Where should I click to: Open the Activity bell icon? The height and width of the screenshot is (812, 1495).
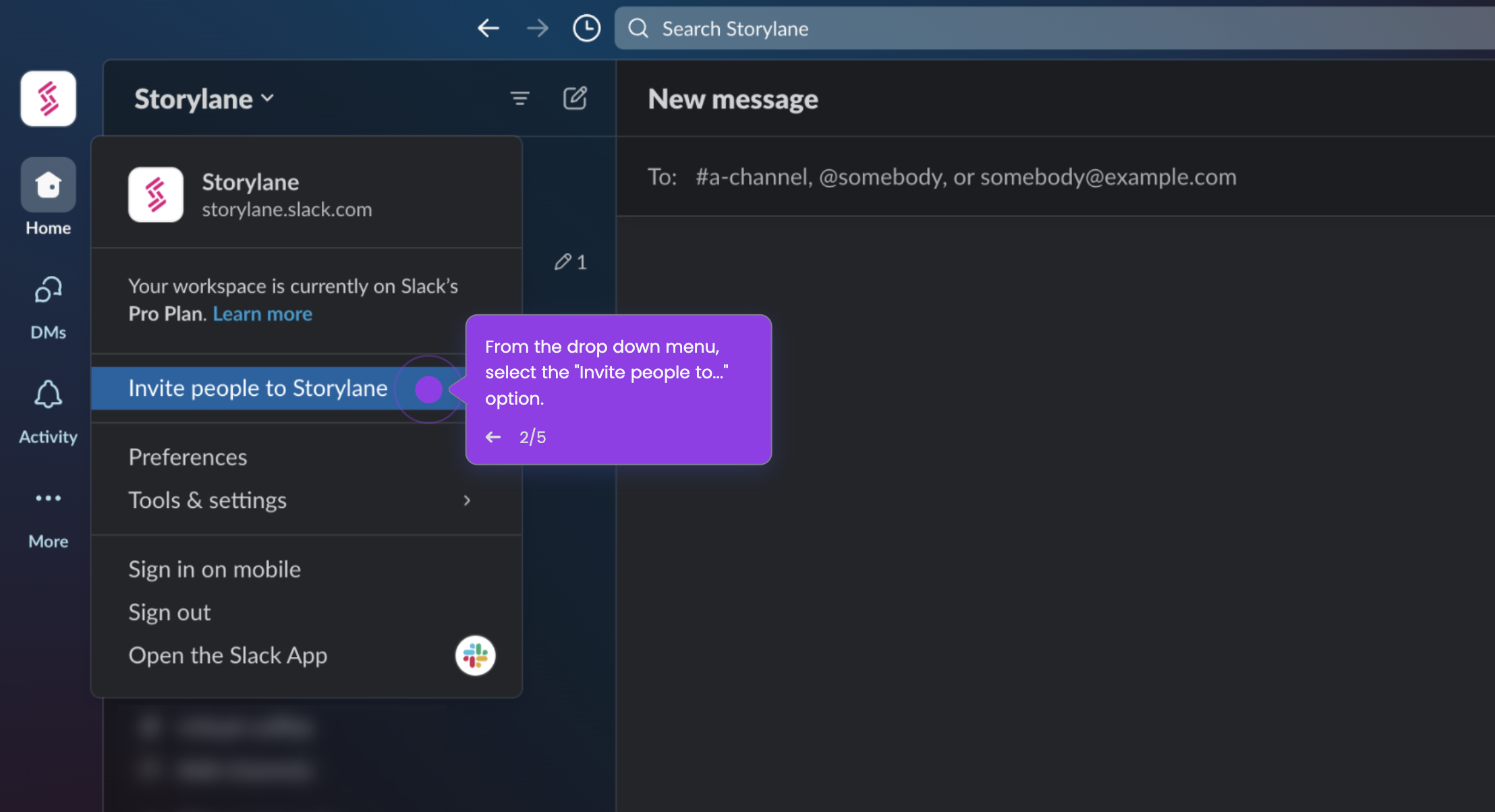48,411
